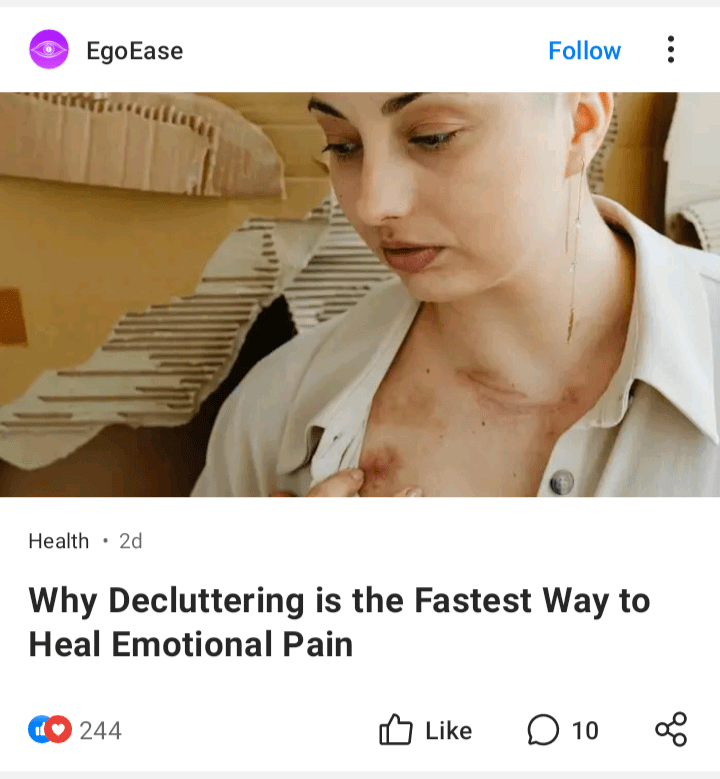Open the Decluttering article headline
The image size is (720, 779).
click(x=339, y=622)
